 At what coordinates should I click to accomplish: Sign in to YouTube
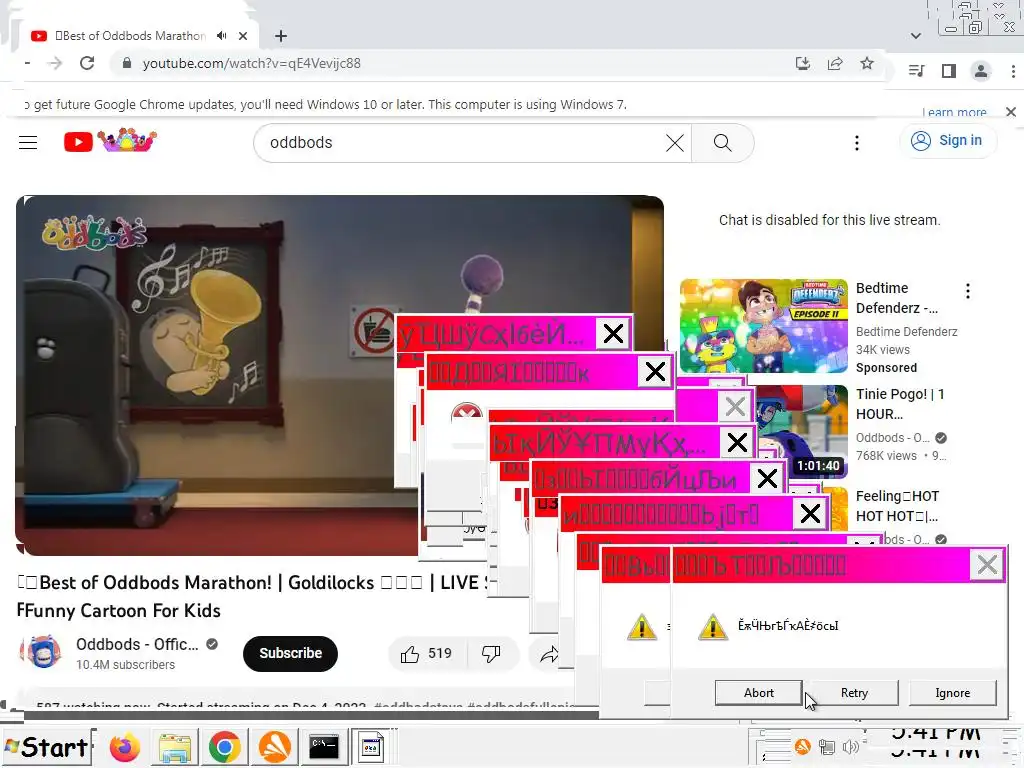point(948,140)
